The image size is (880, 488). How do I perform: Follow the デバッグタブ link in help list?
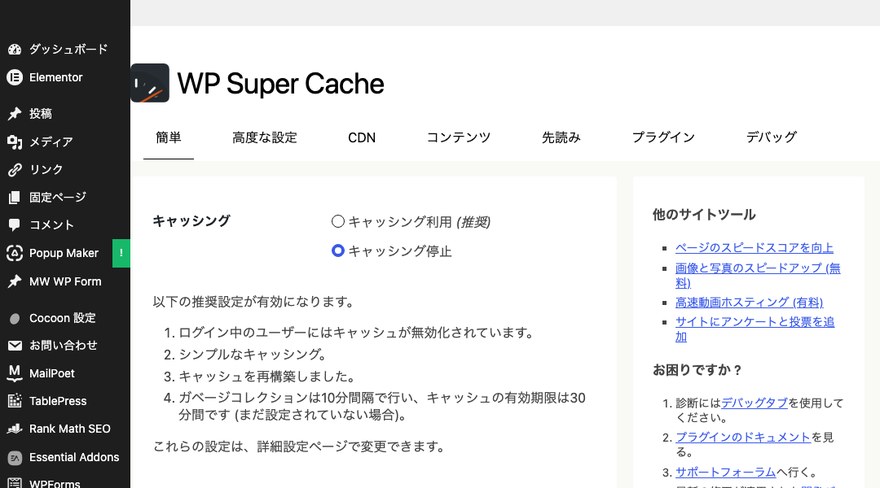coord(754,403)
